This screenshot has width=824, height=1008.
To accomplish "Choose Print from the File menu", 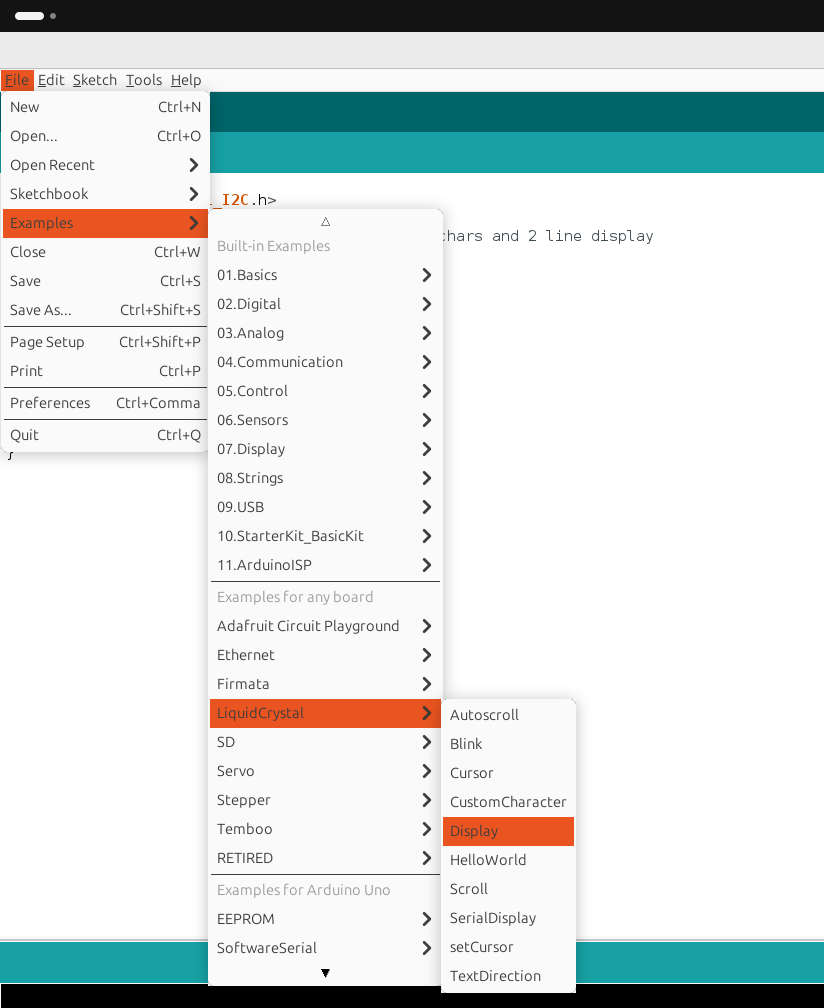I will pos(105,371).
